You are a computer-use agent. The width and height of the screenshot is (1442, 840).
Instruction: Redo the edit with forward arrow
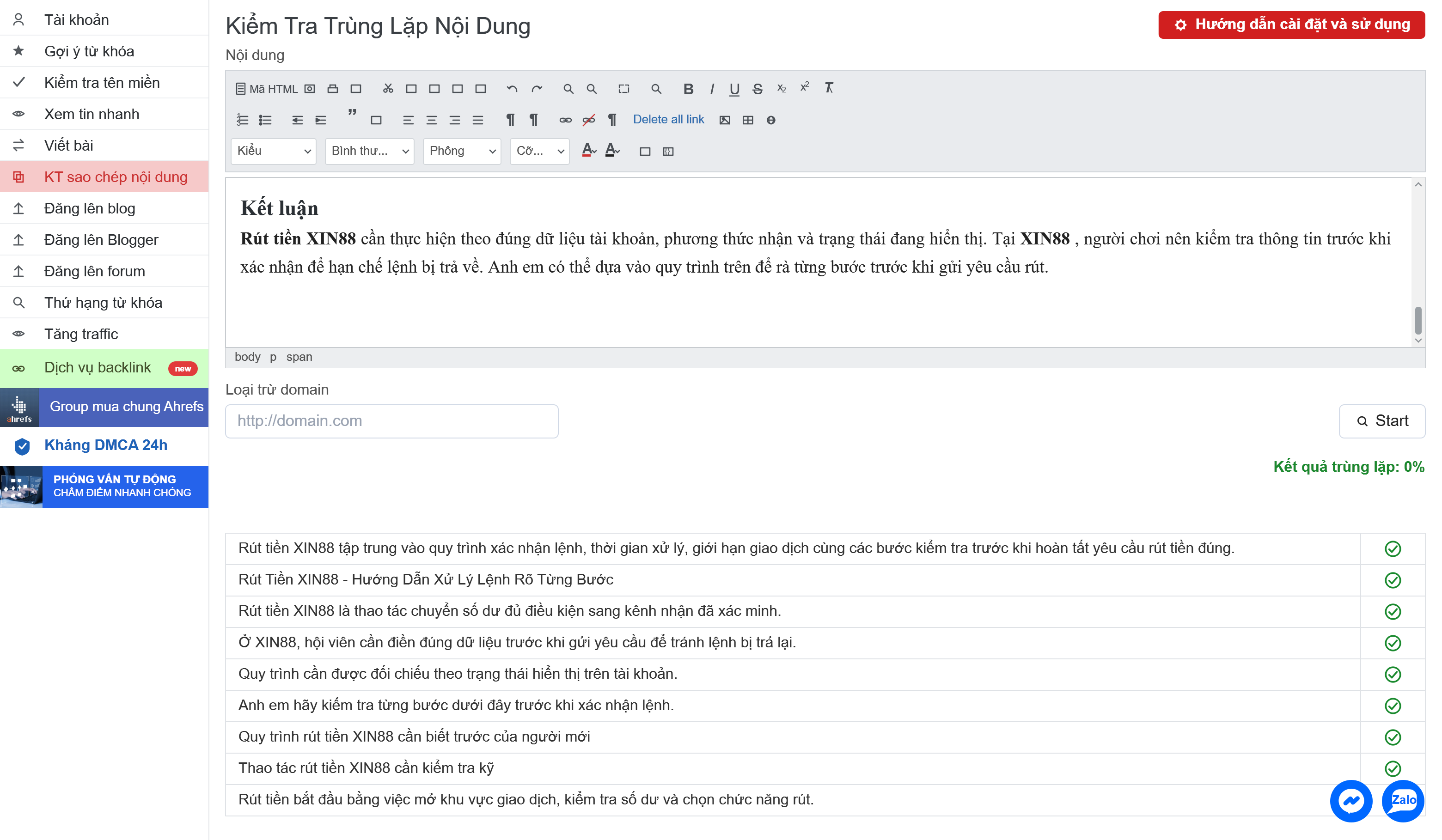pyautogui.click(x=536, y=89)
